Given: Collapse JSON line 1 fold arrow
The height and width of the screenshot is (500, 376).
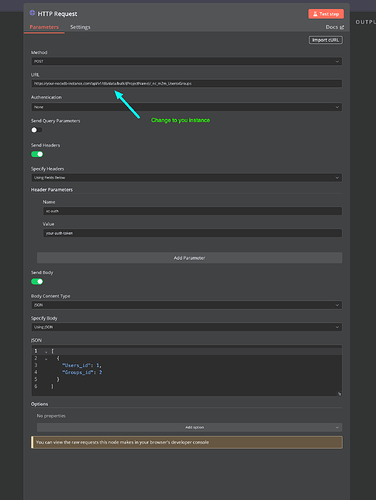Looking at the screenshot, I should 46,352.
